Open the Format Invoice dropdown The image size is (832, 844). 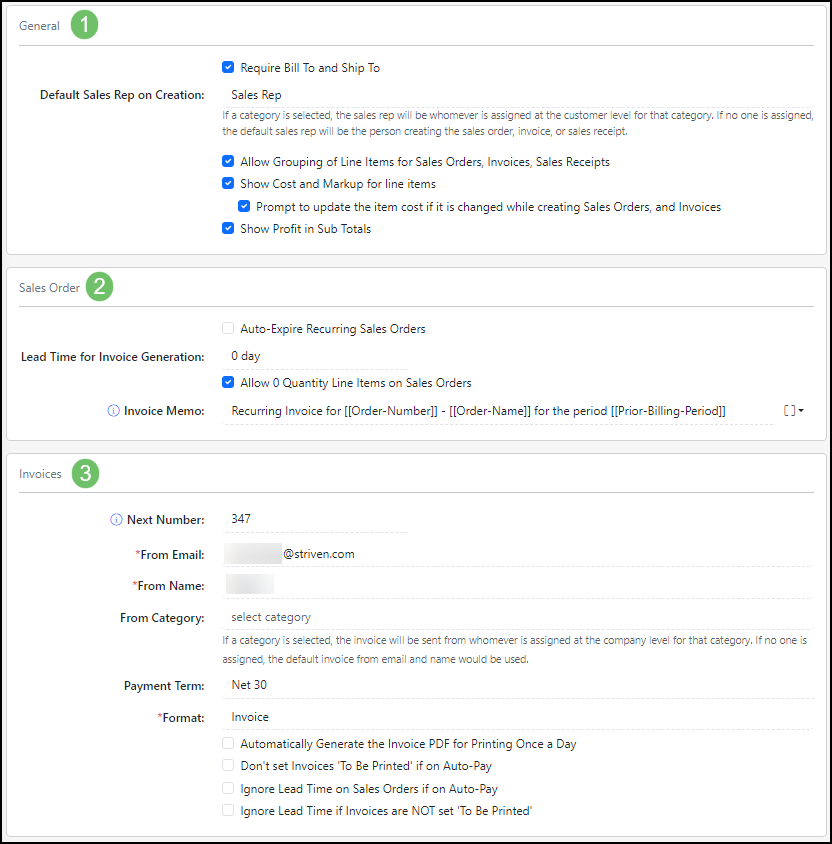point(517,717)
